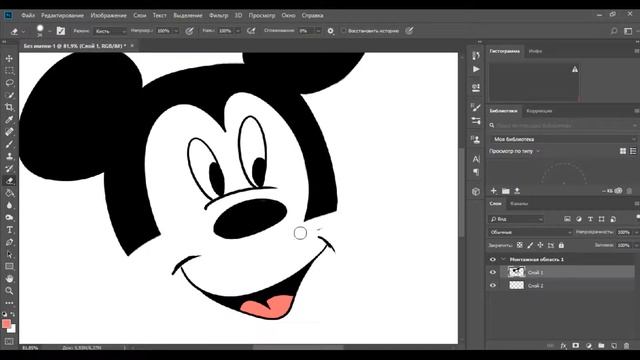Screen dimensions: 640x360
Task: Open the History panel icon
Action: click(x=476, y=56)
